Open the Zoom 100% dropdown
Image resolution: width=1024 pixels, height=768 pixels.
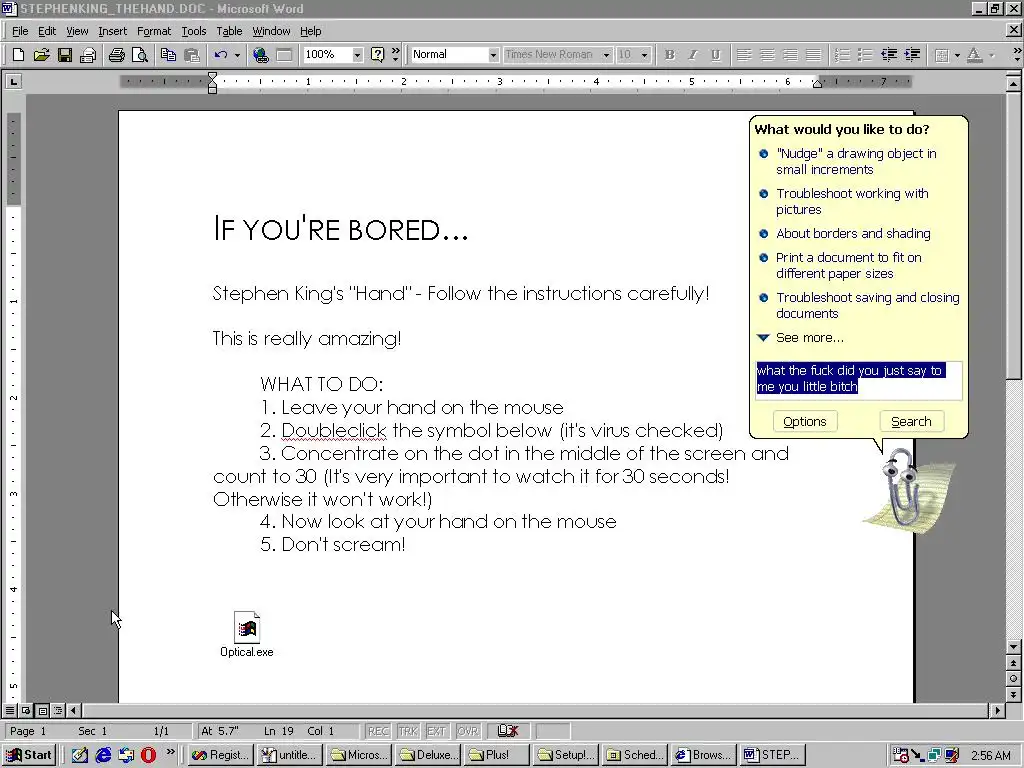pyautogui.click(x=357, y=55)
